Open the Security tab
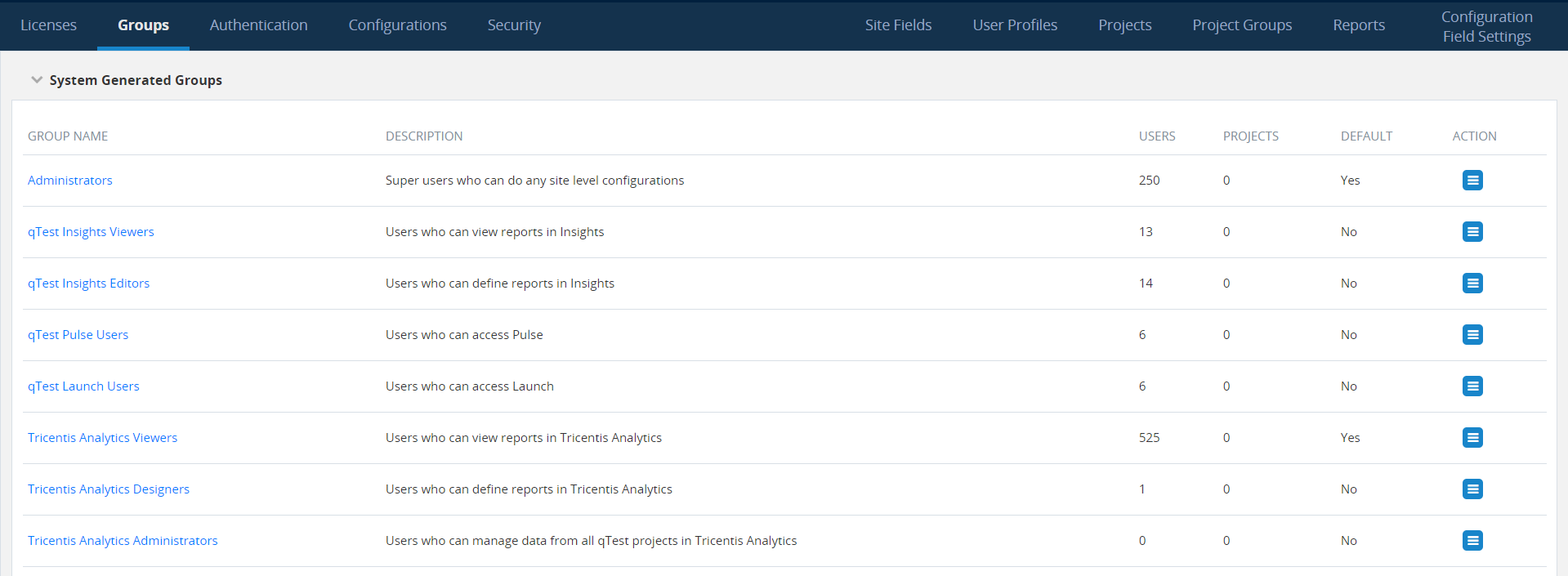1568x576 pixels. [x=514, y=25]
